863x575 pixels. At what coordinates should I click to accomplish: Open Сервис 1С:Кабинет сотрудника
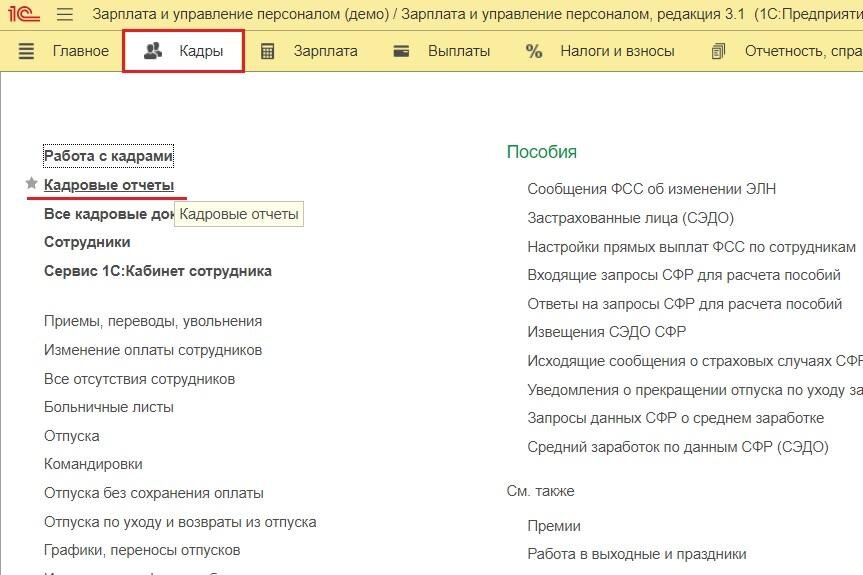click(158, 271)
